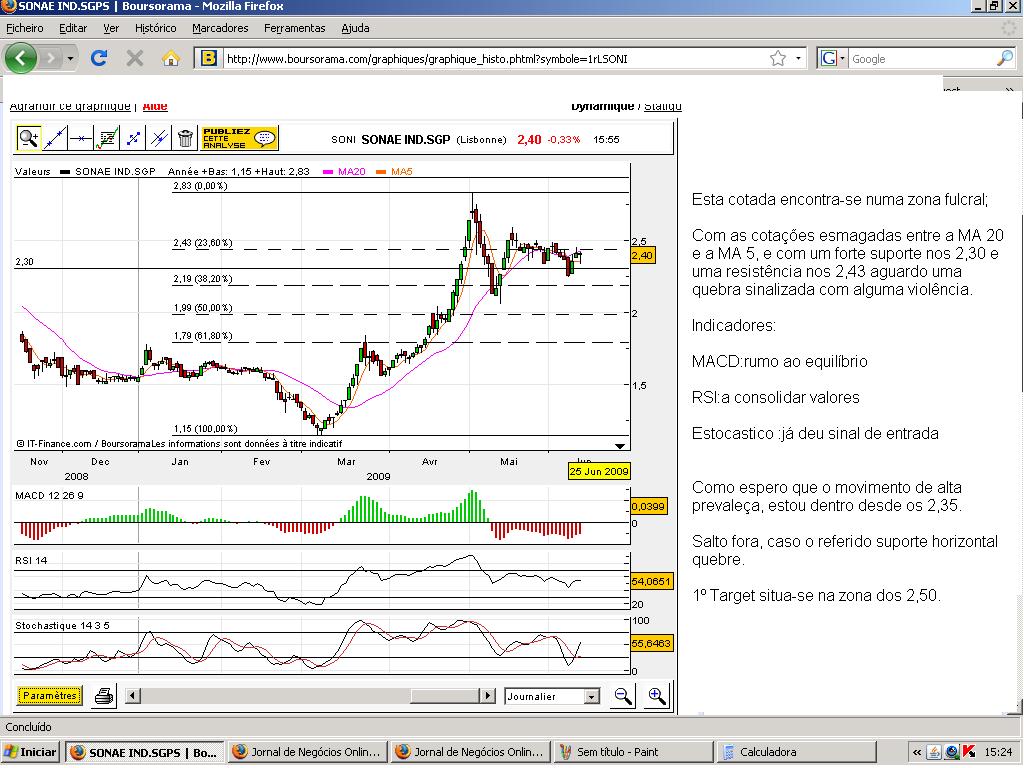This screenshot has height=768, width=1024.
Task: Click the Paramètres button
Action: 50,696
